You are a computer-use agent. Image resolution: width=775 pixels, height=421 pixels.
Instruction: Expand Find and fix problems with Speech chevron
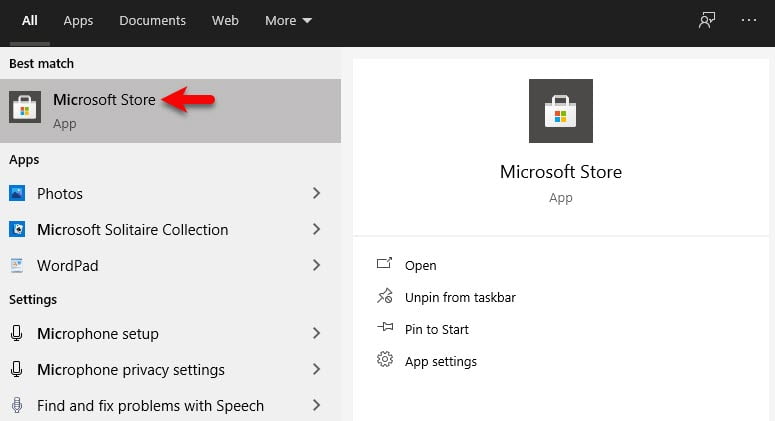(x=316, y=406)
